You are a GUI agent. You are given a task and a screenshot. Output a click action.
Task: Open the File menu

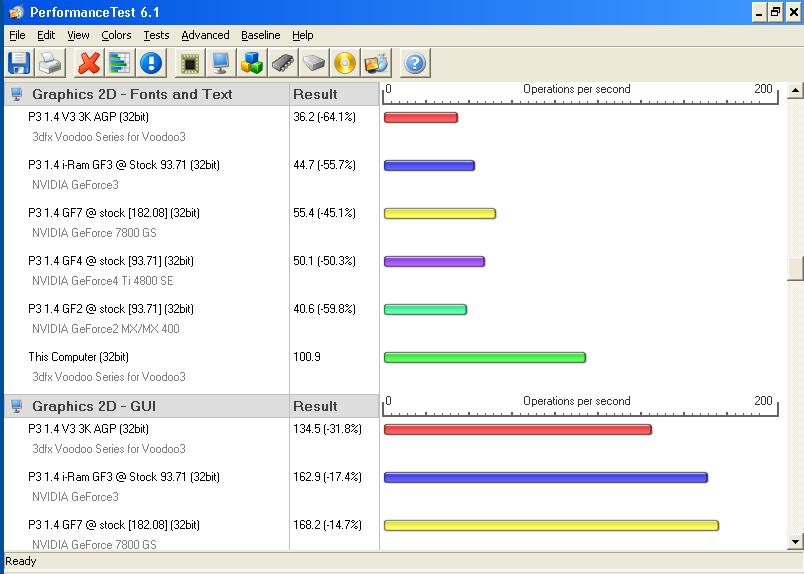click(17, 35)
